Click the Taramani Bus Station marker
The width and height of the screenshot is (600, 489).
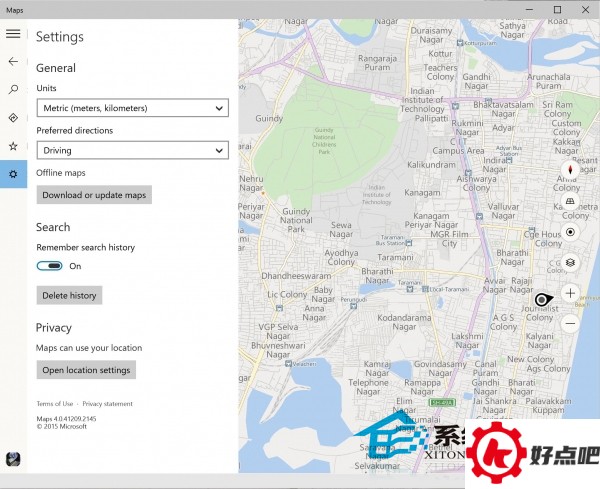click(409, 243)
